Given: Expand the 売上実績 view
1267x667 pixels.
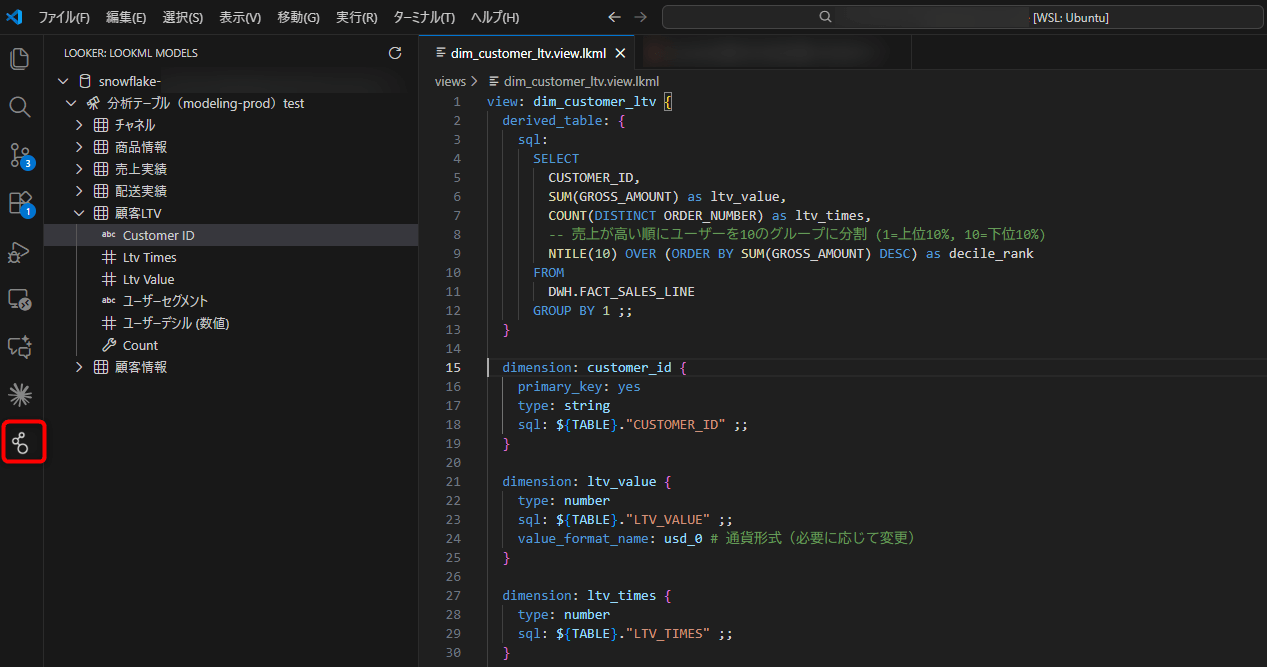Looking at the screenshot, I should pos(80,169).
